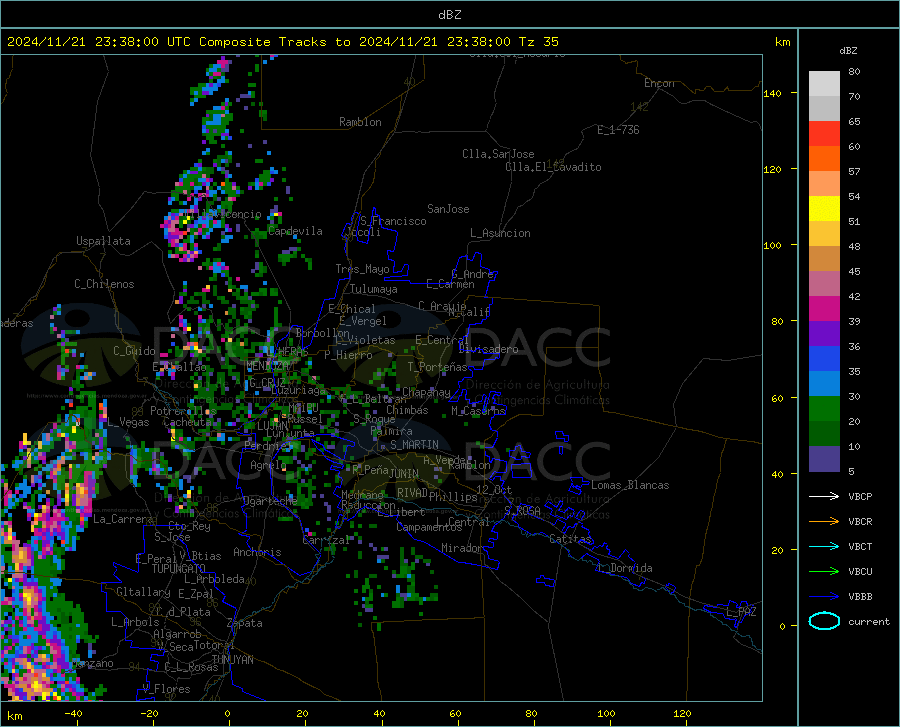This screenshot has height=727, width=900.
Task: Click the strong echo cell near Villavicencio
Action: pos(183,228)
